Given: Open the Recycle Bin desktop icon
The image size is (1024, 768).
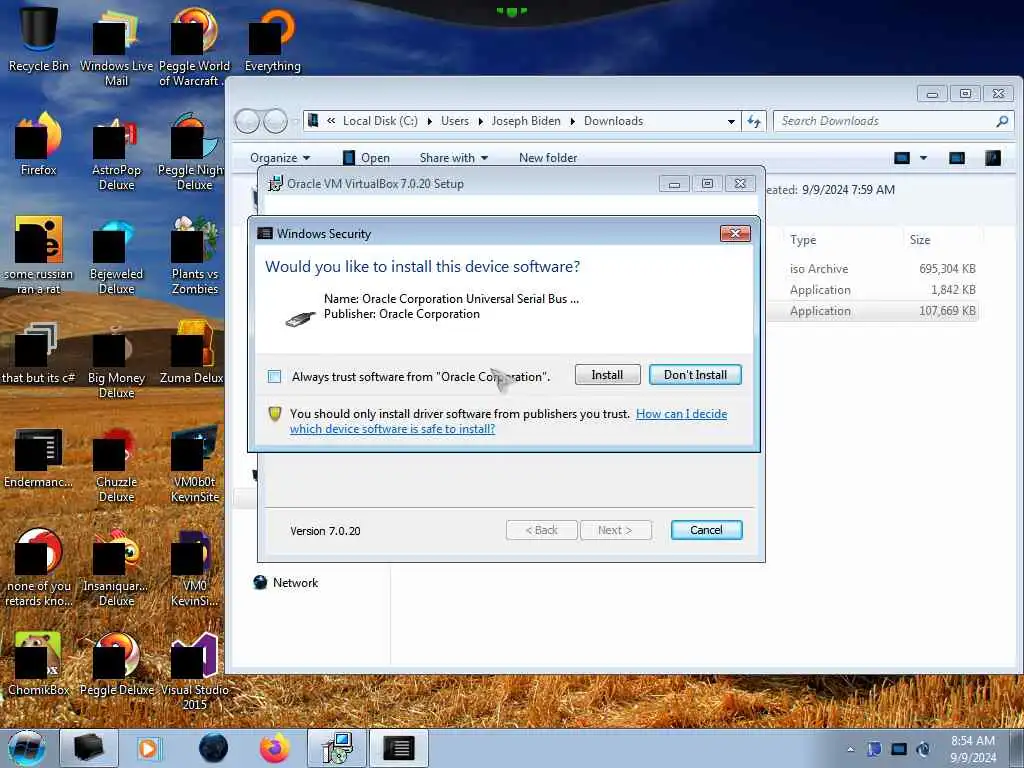Looking at the screenshot, I should (x=38, y=39).
